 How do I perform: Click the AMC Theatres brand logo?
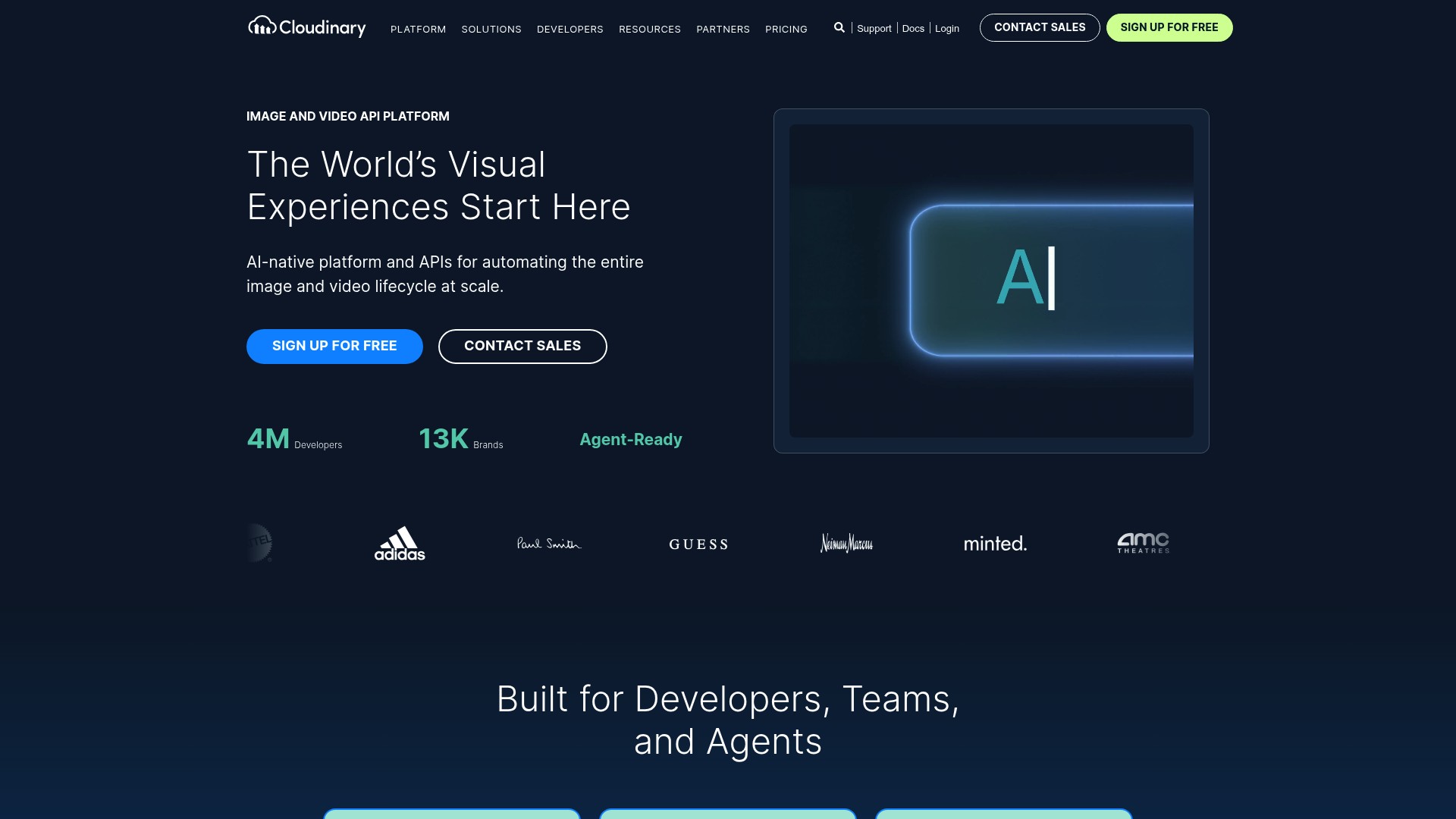[1143, 543]
